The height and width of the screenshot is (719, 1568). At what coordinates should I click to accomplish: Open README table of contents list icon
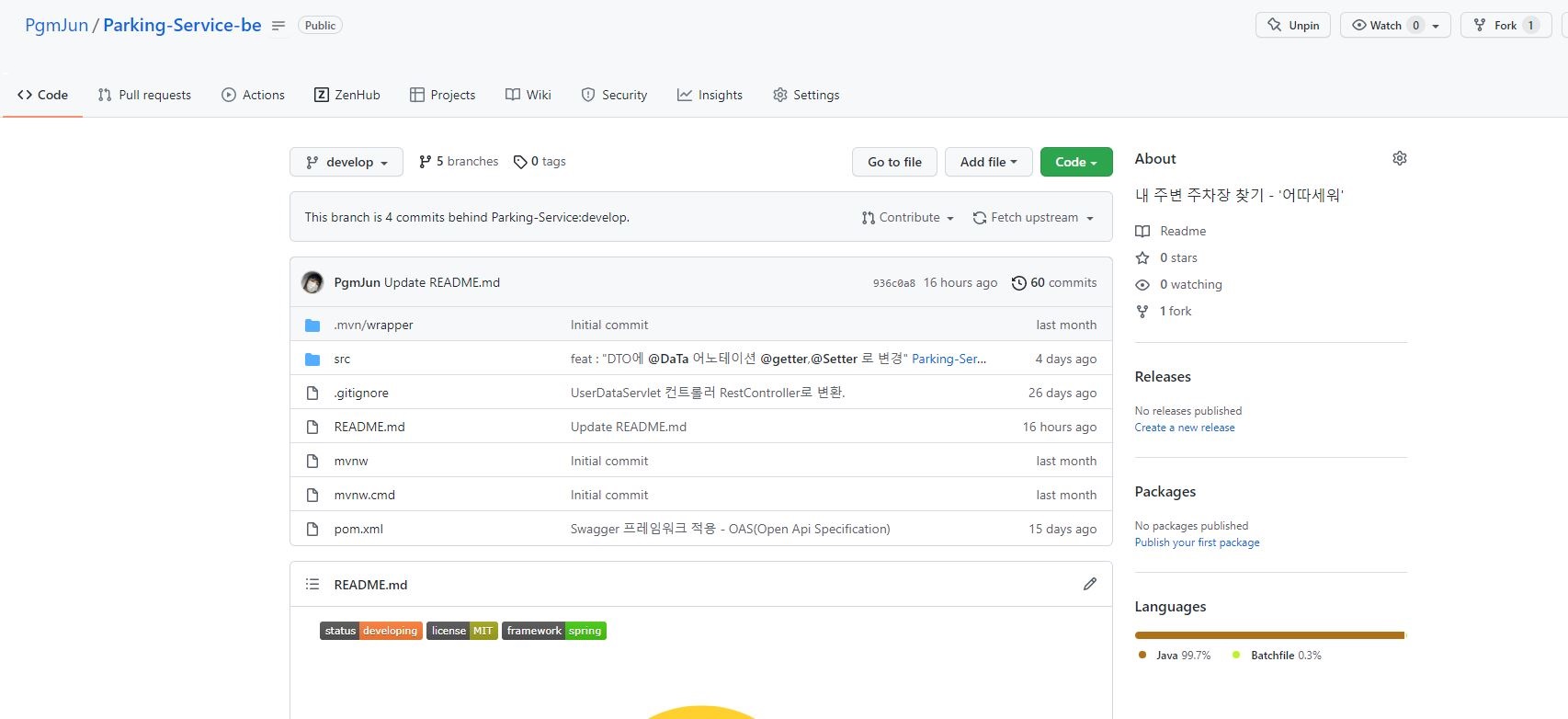pos(312,584)
